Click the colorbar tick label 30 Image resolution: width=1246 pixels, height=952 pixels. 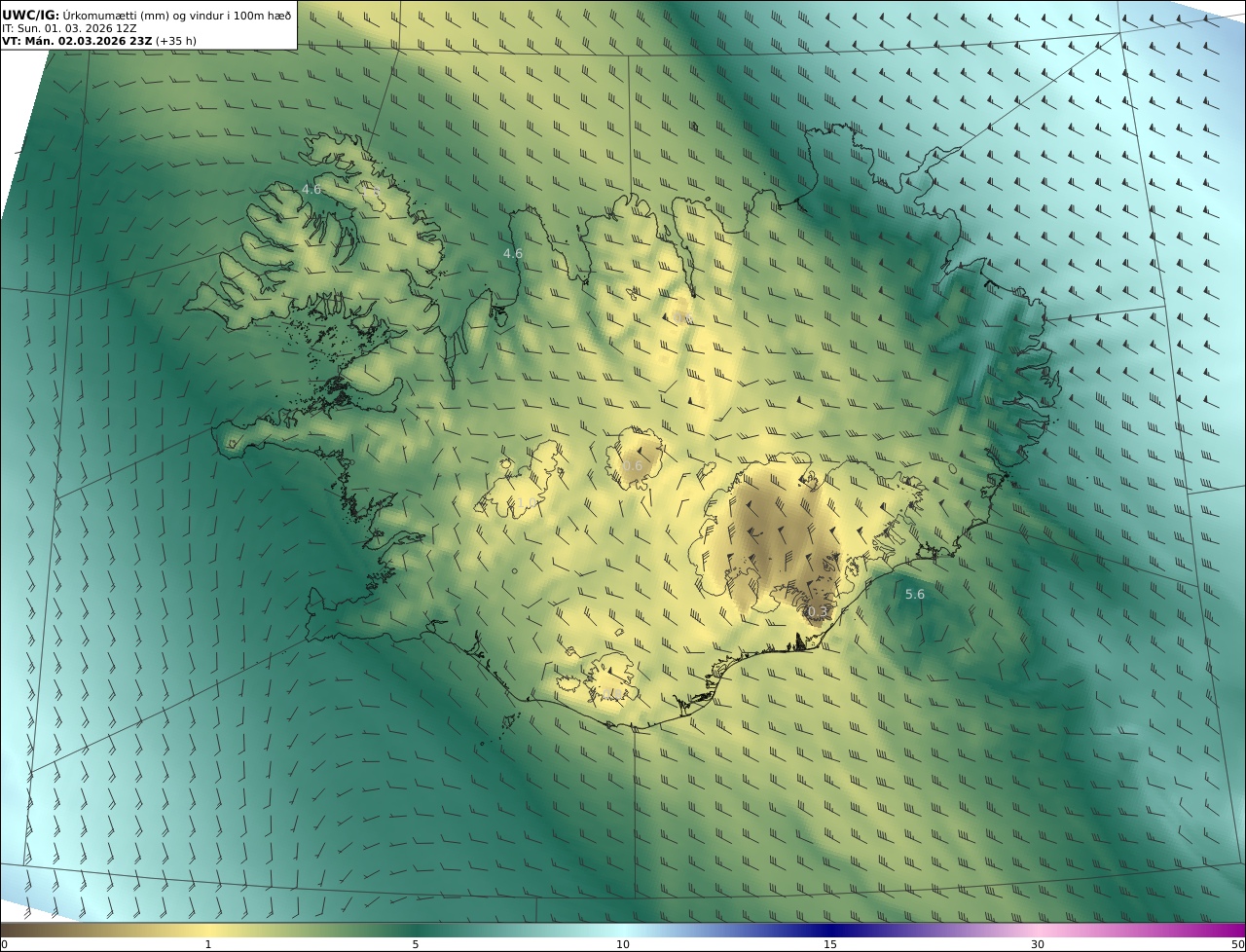click(x=1038, y=944)
